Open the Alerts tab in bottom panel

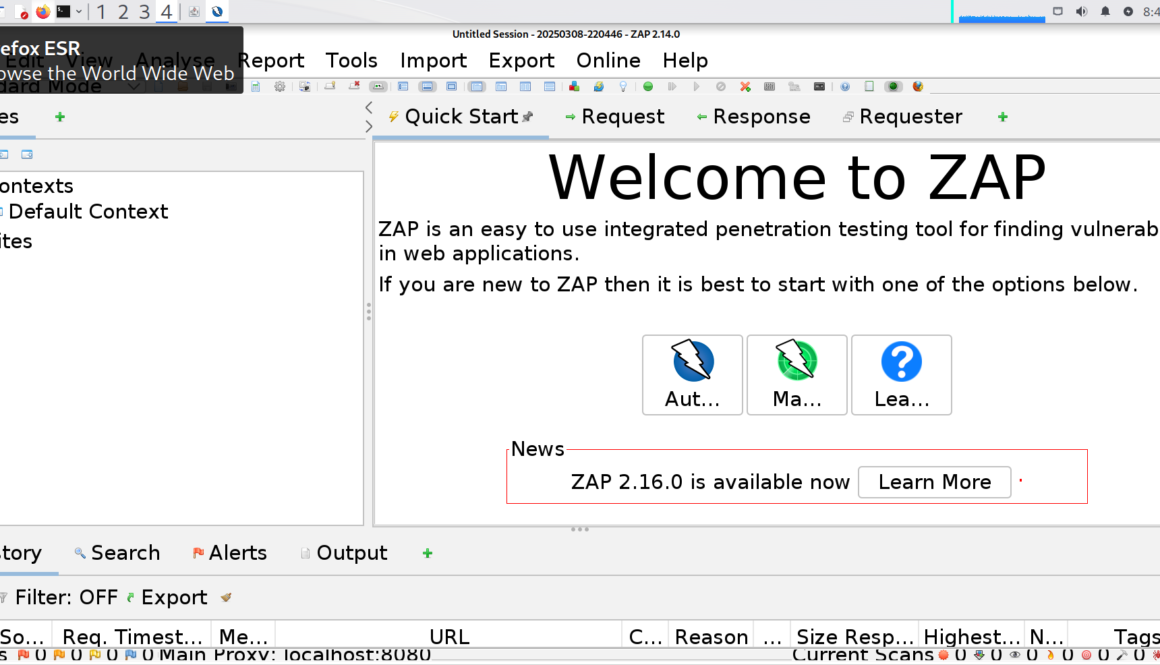(x=229, y=553)
